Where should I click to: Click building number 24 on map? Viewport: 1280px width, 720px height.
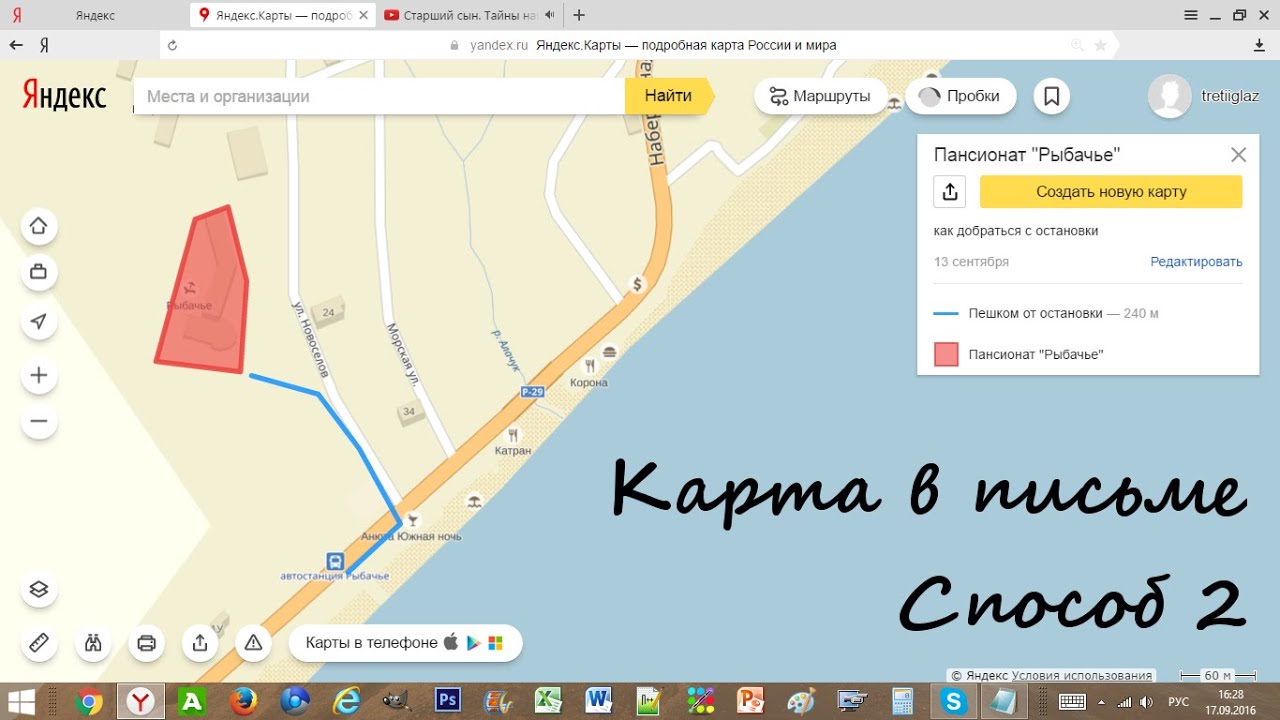pyautogui.click(x=328, y=313)
